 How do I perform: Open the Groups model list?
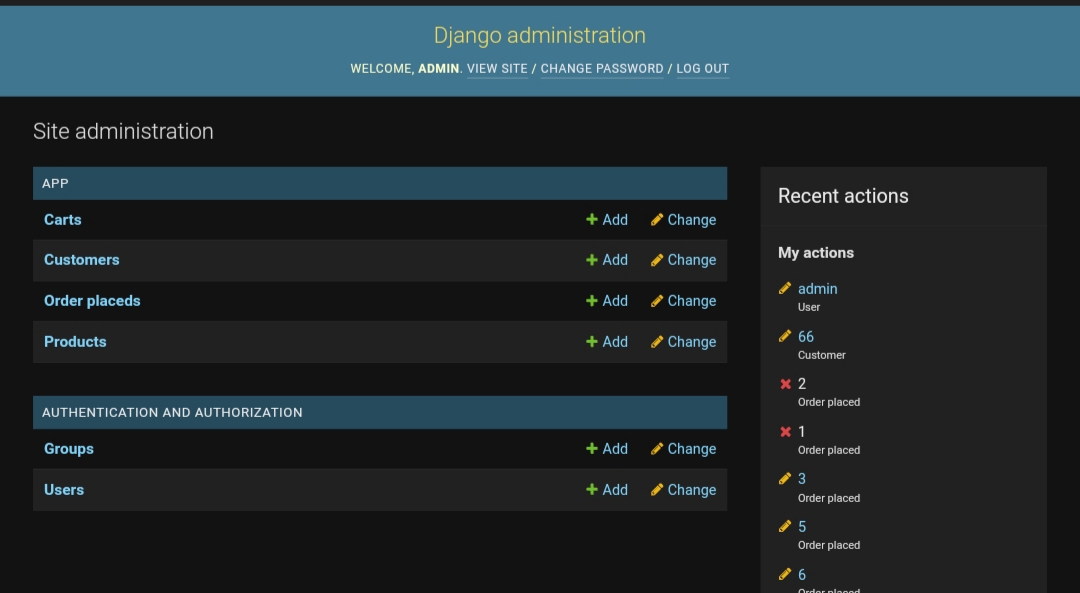tap(69, 449)
